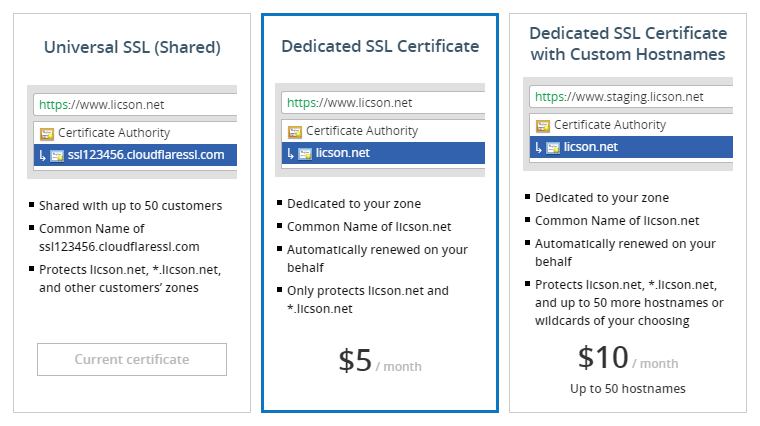Click the child arrow icon in Dedicated SSL card
This screenshot has height=426, width=760.
click(x=290, y=154)
